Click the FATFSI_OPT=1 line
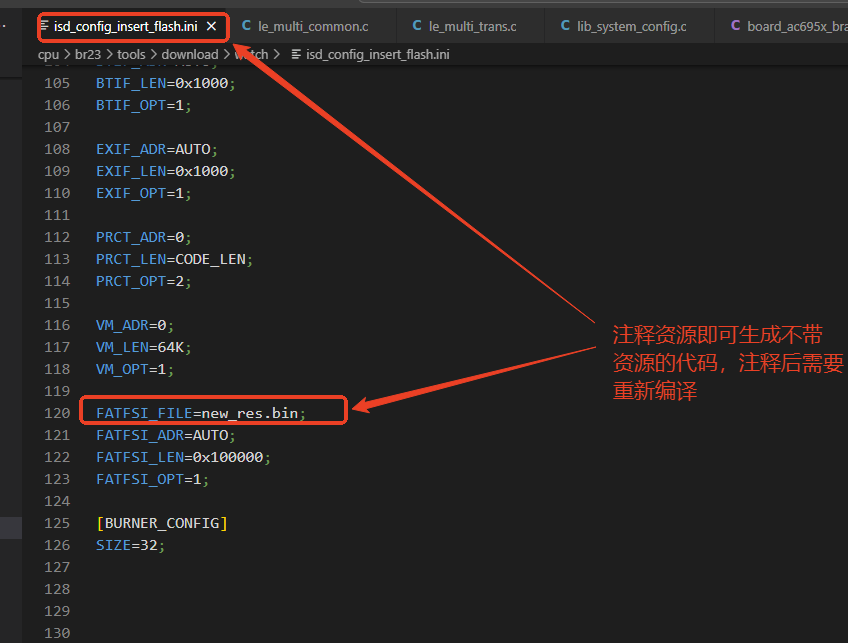 pos(152,480)
